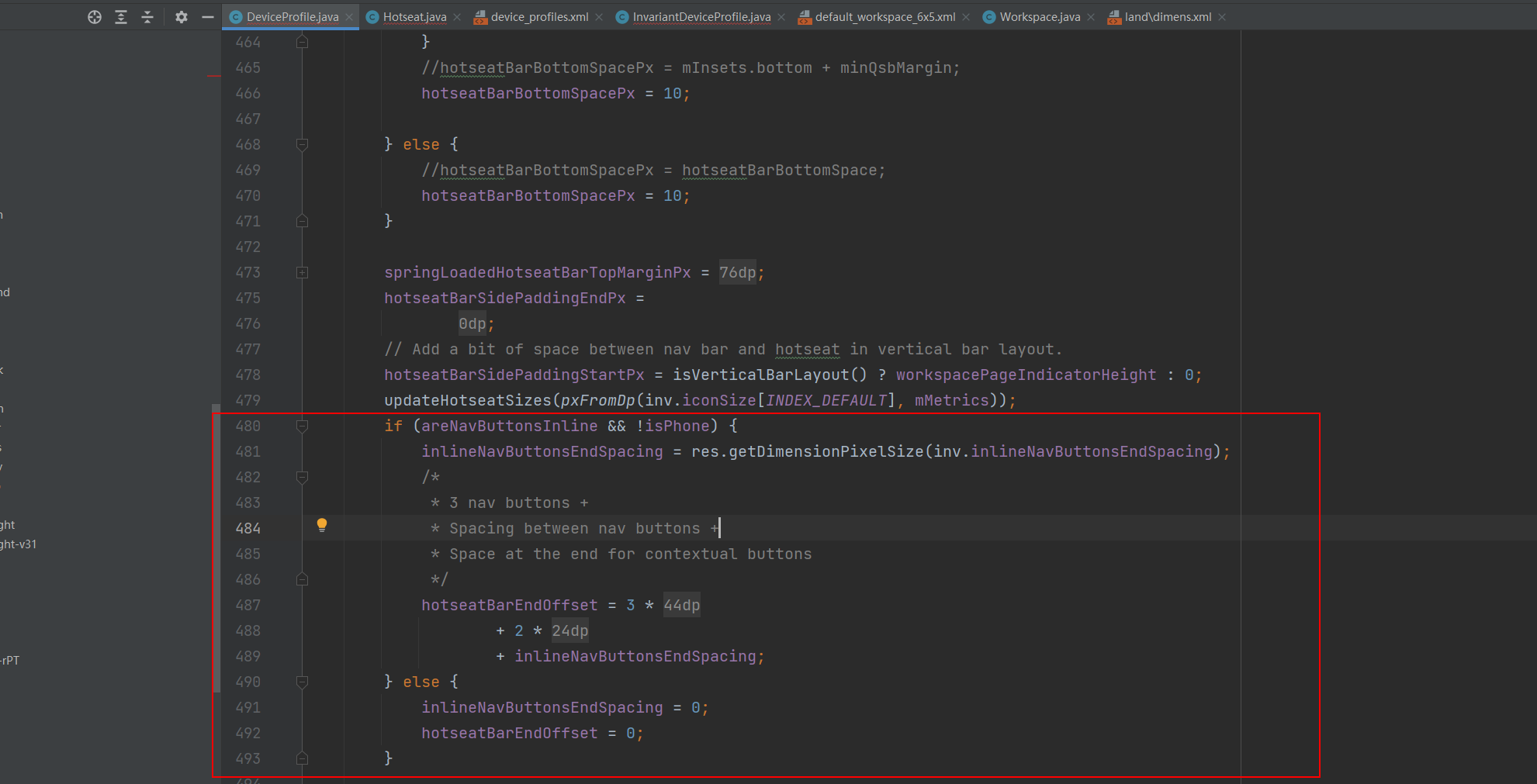This screenshot has height=784, width=1537.
Task: Close the Hotseat.java tab
Action: tap(457, 17)
